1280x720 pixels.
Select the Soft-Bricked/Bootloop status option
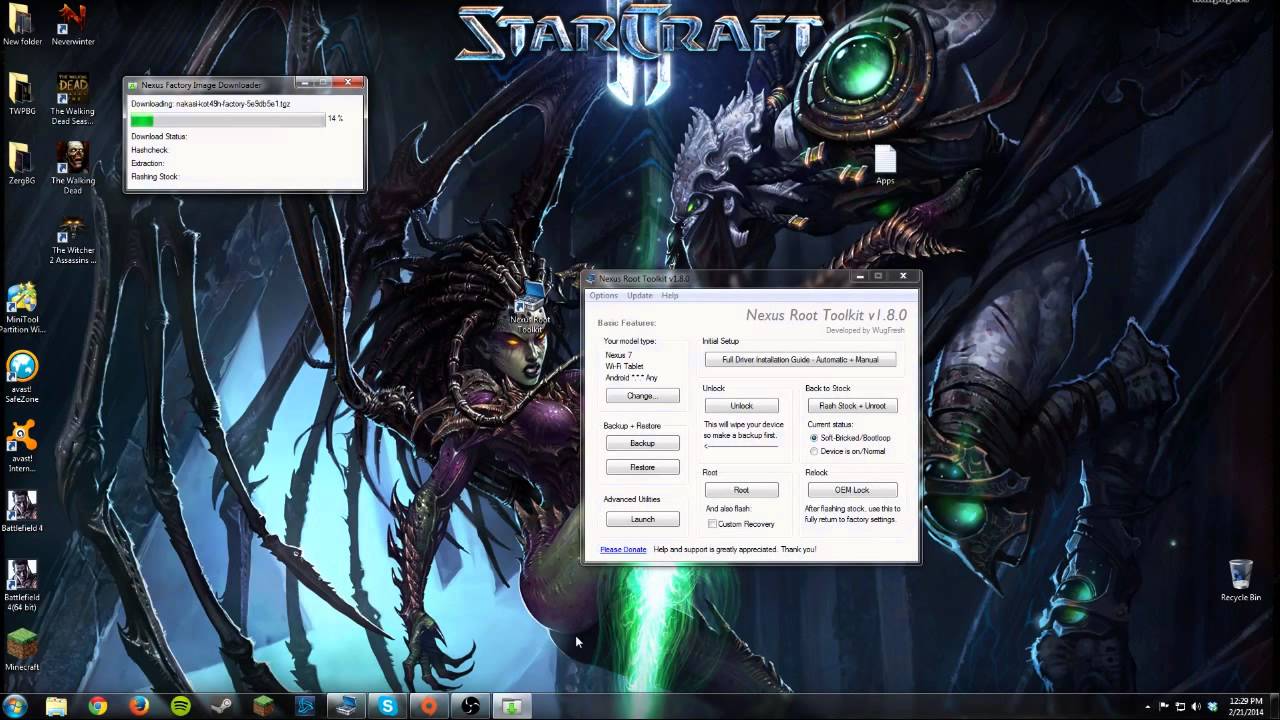pyautogui.click(x=850, y=438)
